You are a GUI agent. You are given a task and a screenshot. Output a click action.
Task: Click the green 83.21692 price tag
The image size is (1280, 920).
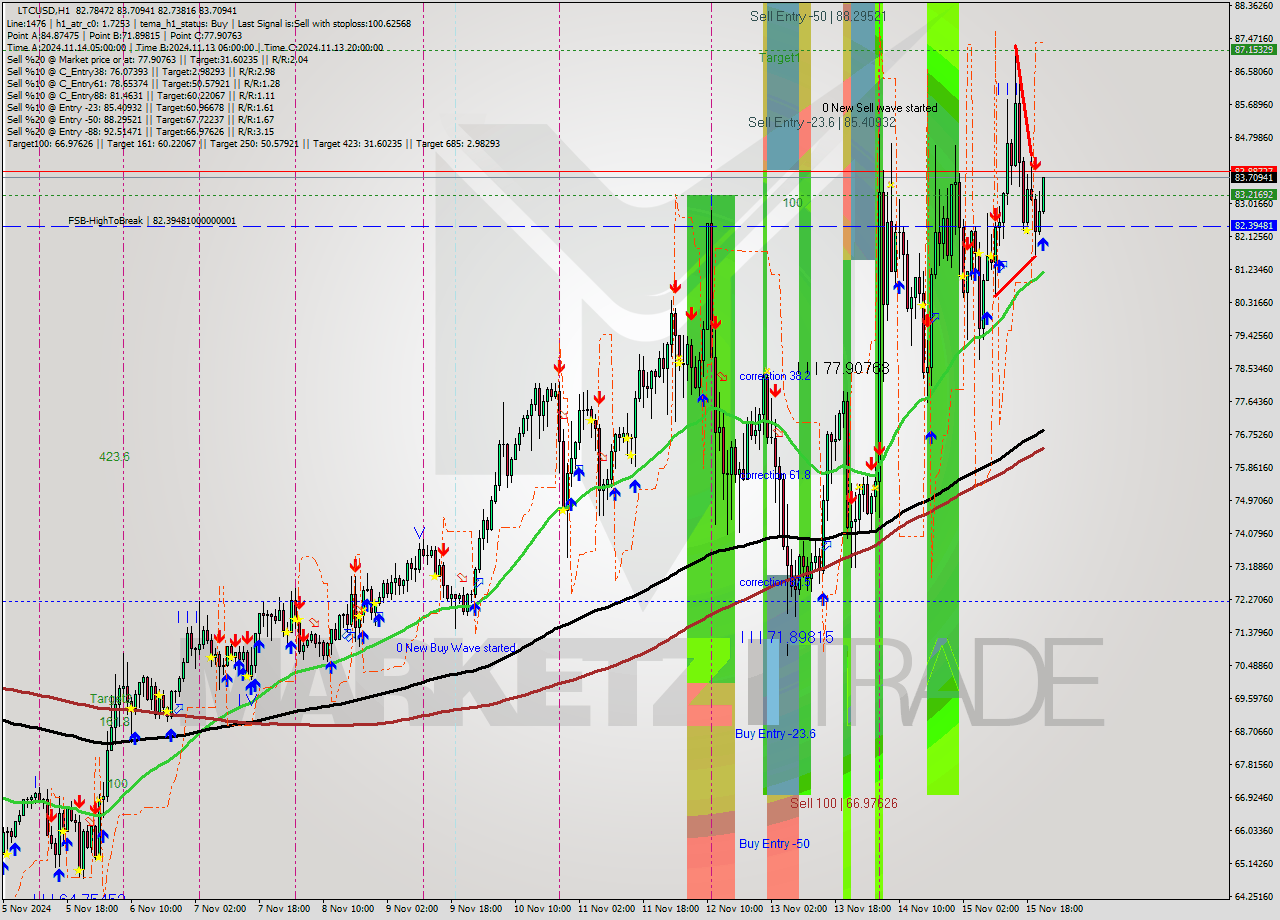[x=1253, y=194]
